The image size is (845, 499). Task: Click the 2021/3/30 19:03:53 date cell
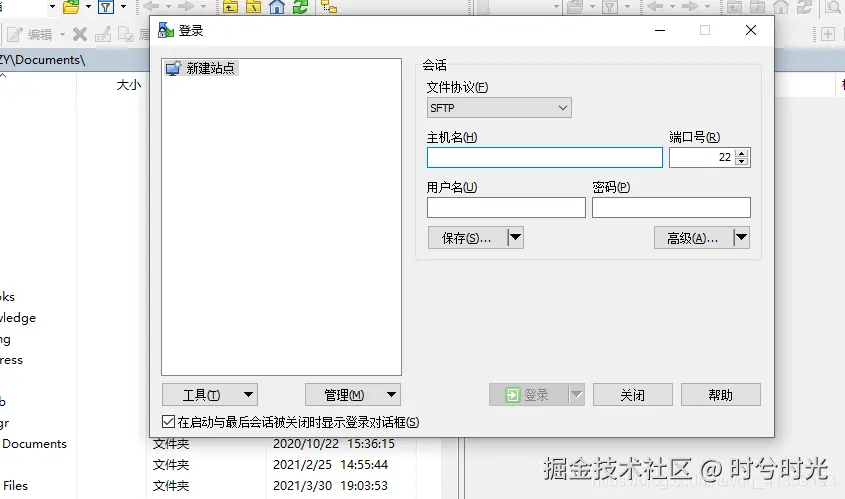click(x=330, y=486)
